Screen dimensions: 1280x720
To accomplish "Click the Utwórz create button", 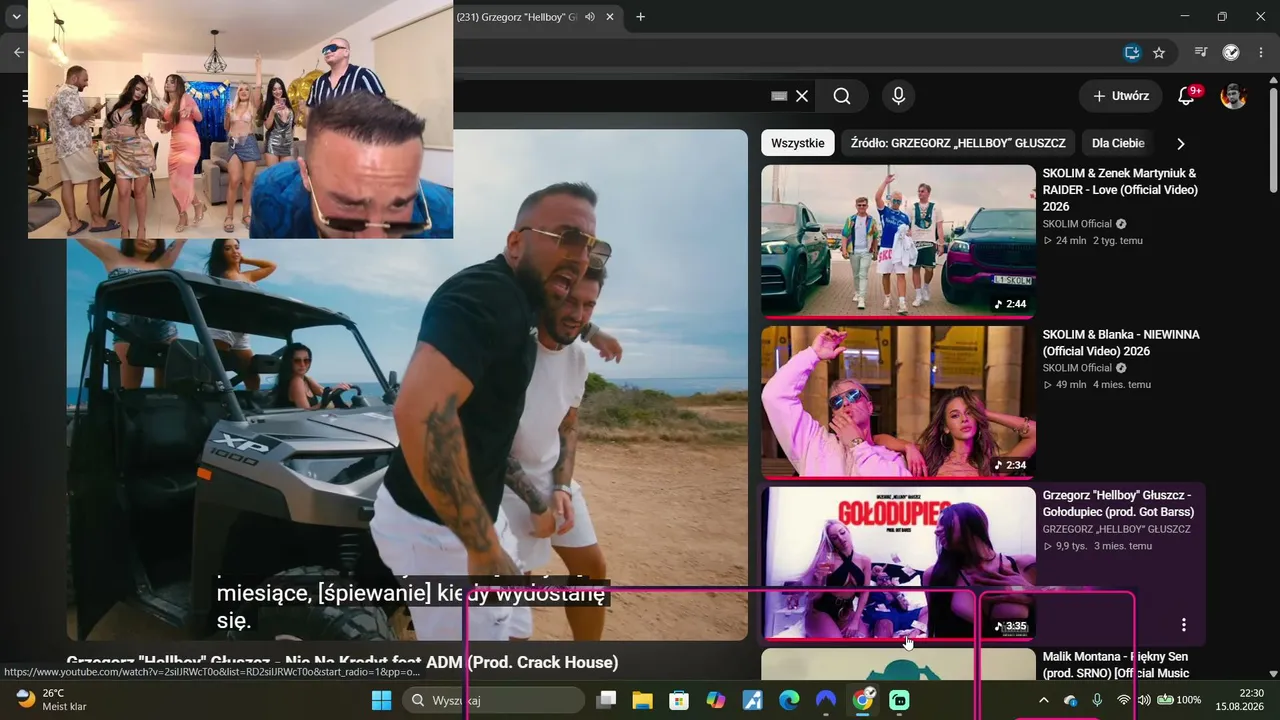I will 1120,96.
